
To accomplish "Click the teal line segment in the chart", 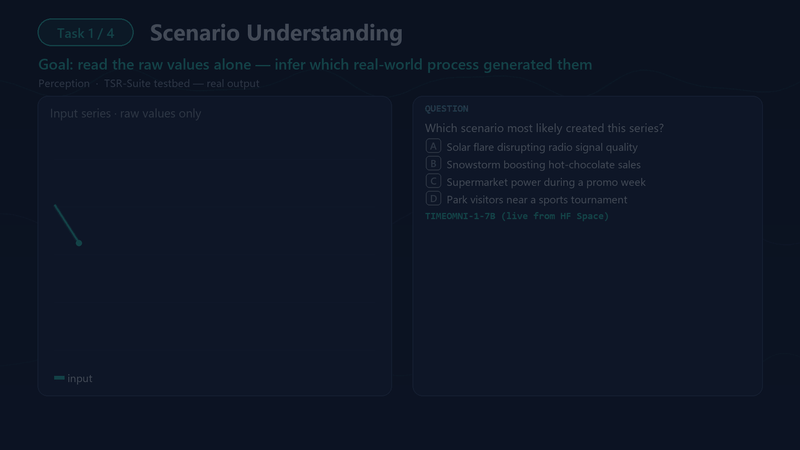I will [66, 223].
